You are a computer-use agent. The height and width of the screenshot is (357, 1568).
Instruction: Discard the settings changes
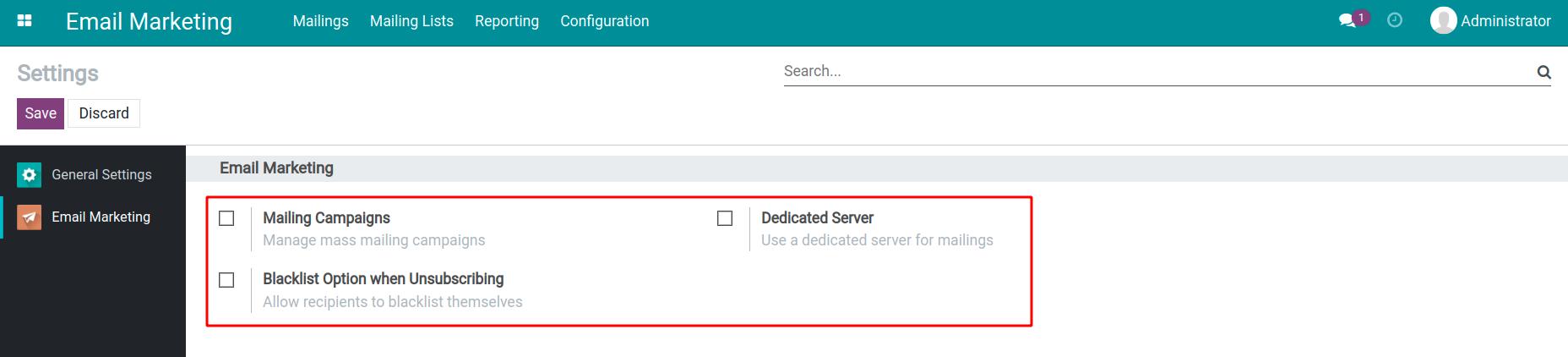[x=104, y=113]
